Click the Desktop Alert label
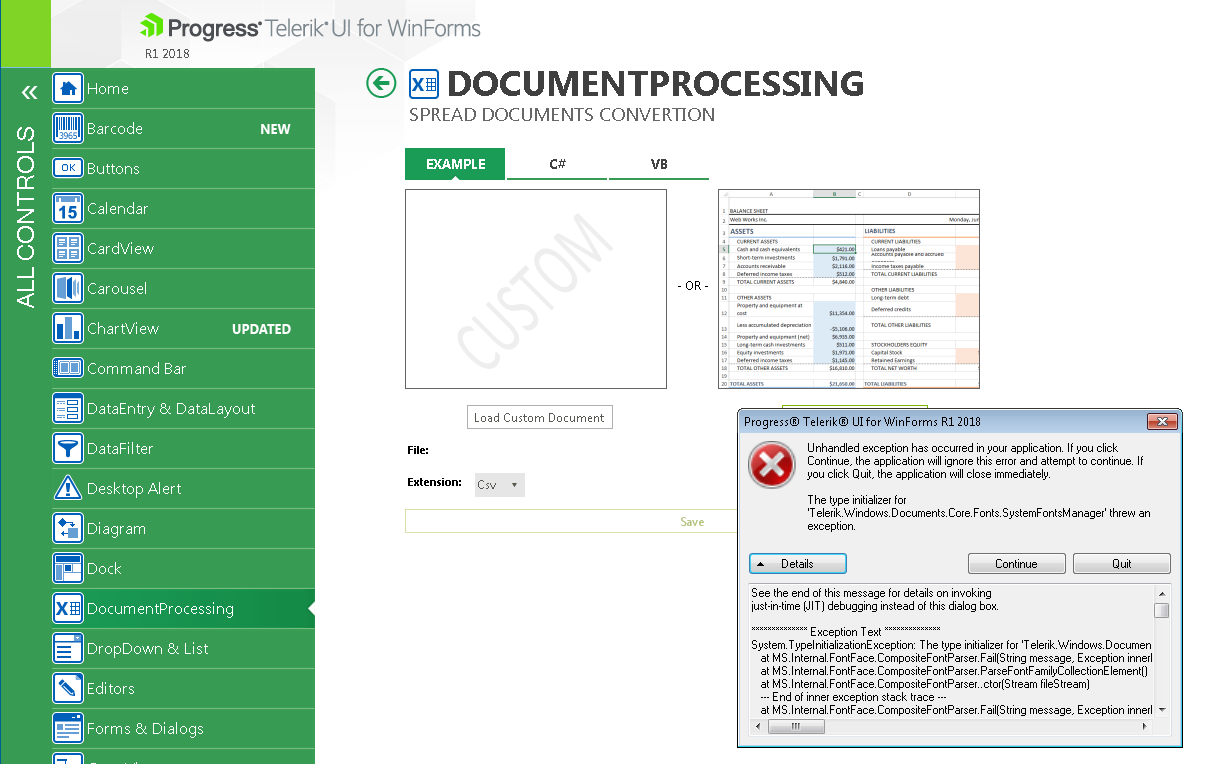 pyautogui.click(x=135, y=489)
